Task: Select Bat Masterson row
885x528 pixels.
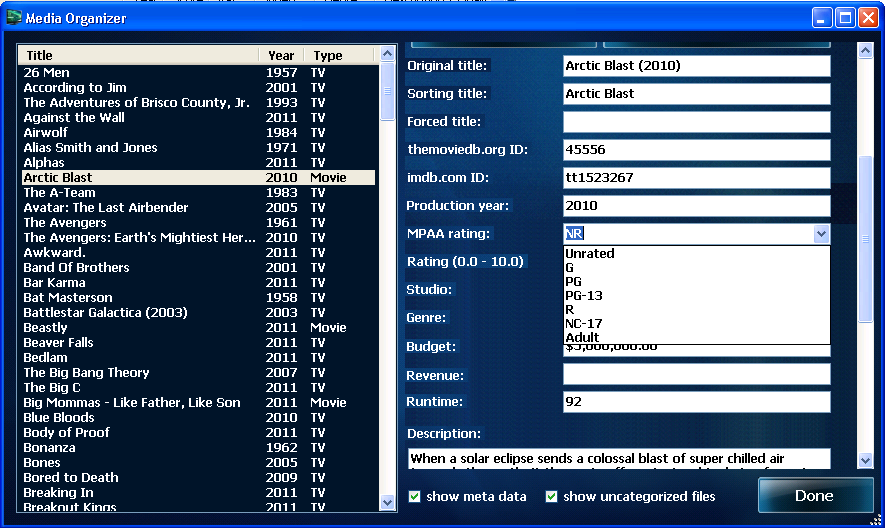Action: (x=199, y=297)
